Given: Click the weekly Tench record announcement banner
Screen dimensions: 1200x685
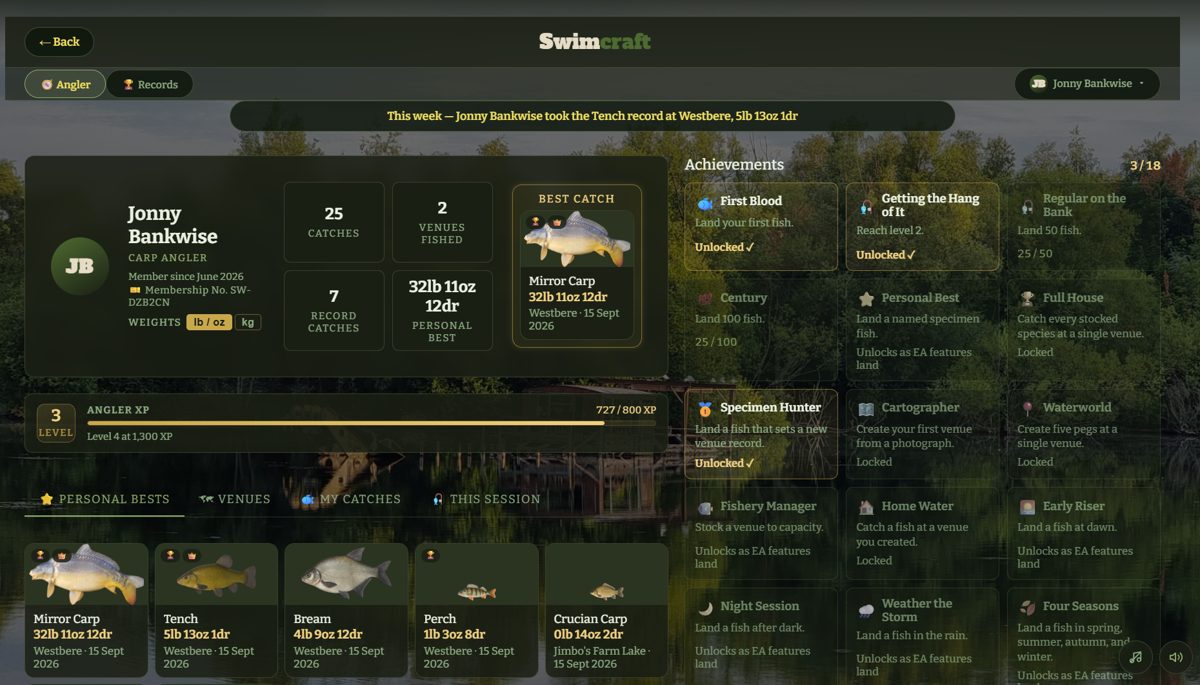Looking at the screenshot, I should tap(592, 116).
